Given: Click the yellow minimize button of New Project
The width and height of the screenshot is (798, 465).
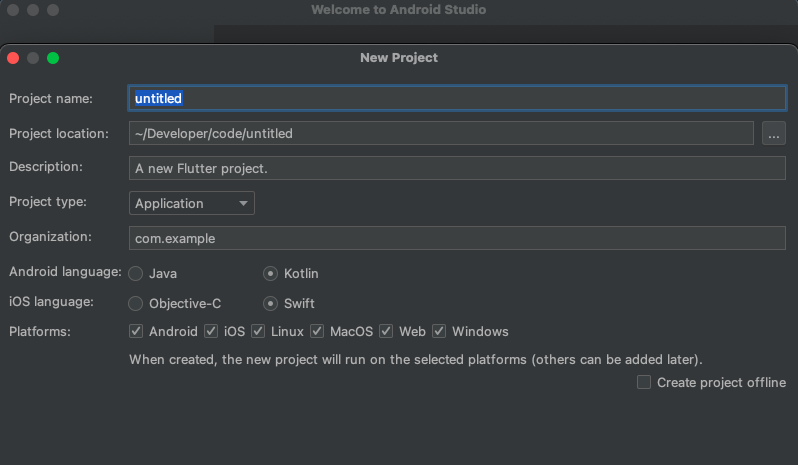Looking at the screenshot, I should tap(33, 58).
